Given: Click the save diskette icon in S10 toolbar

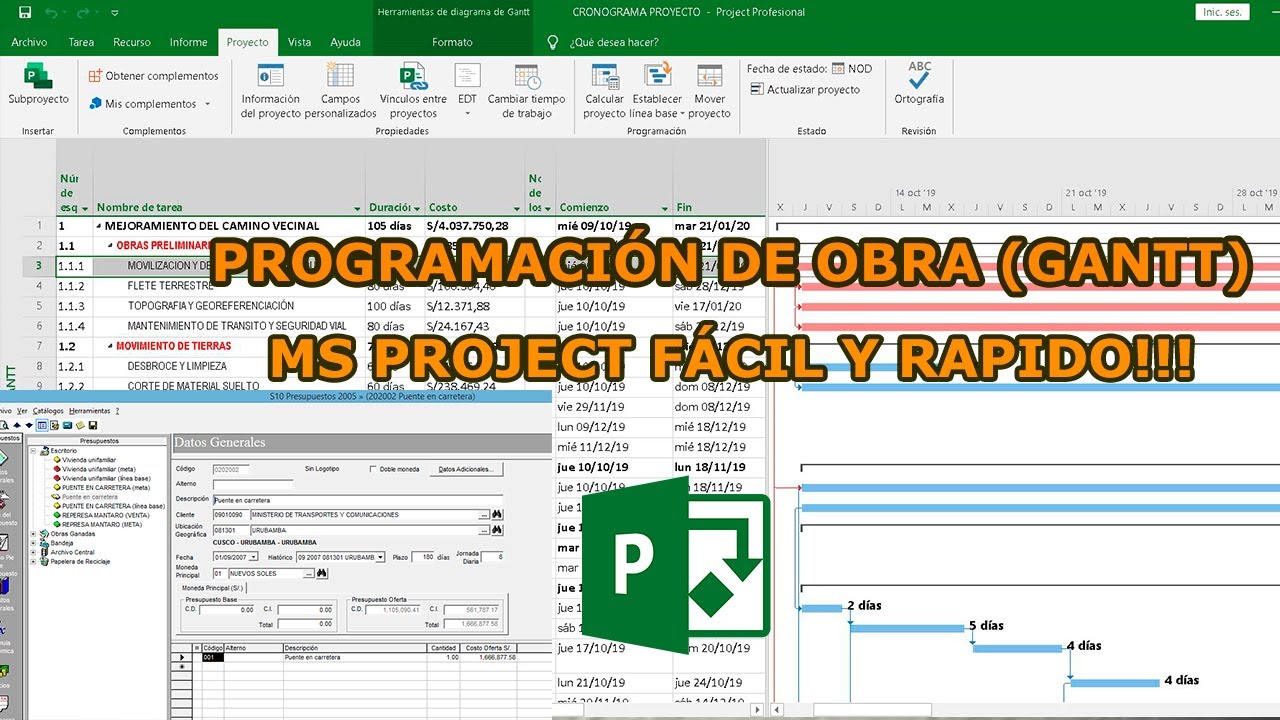Looking at the screenshot, I should point(92,425).
